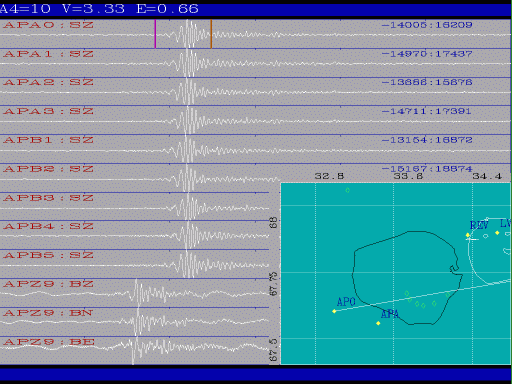Click amplitude range -14005:16209 value
Screen dimensions: 512x384
427,25
